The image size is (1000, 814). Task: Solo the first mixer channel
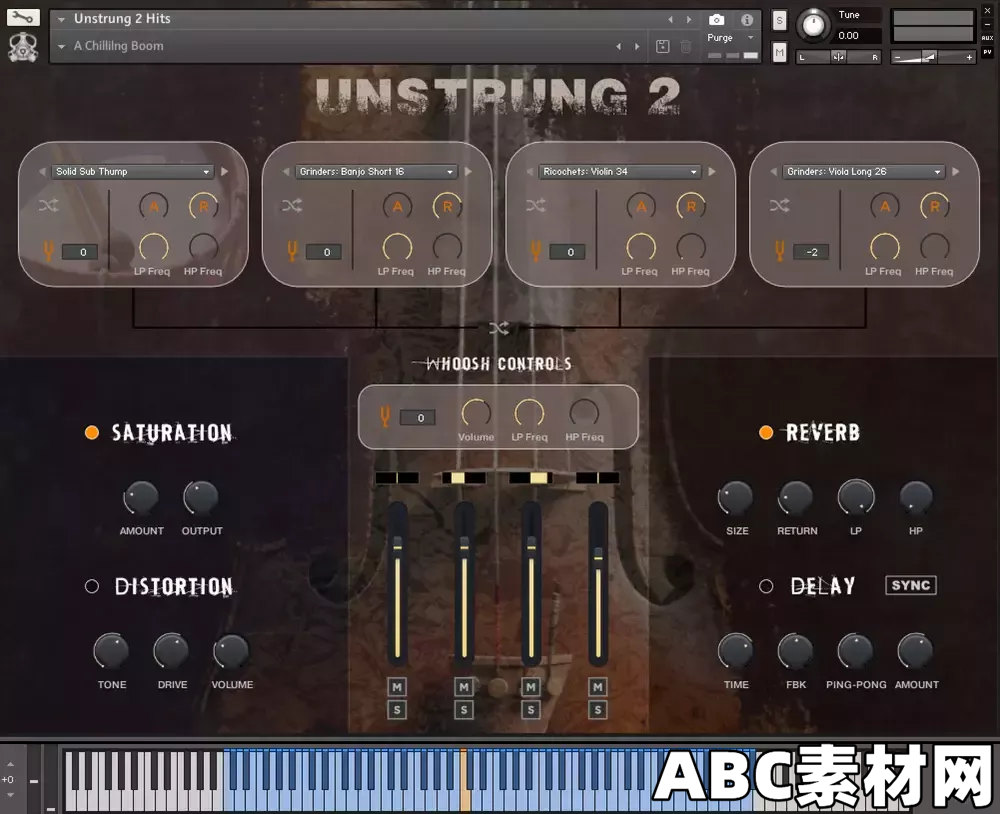[397, 710]
